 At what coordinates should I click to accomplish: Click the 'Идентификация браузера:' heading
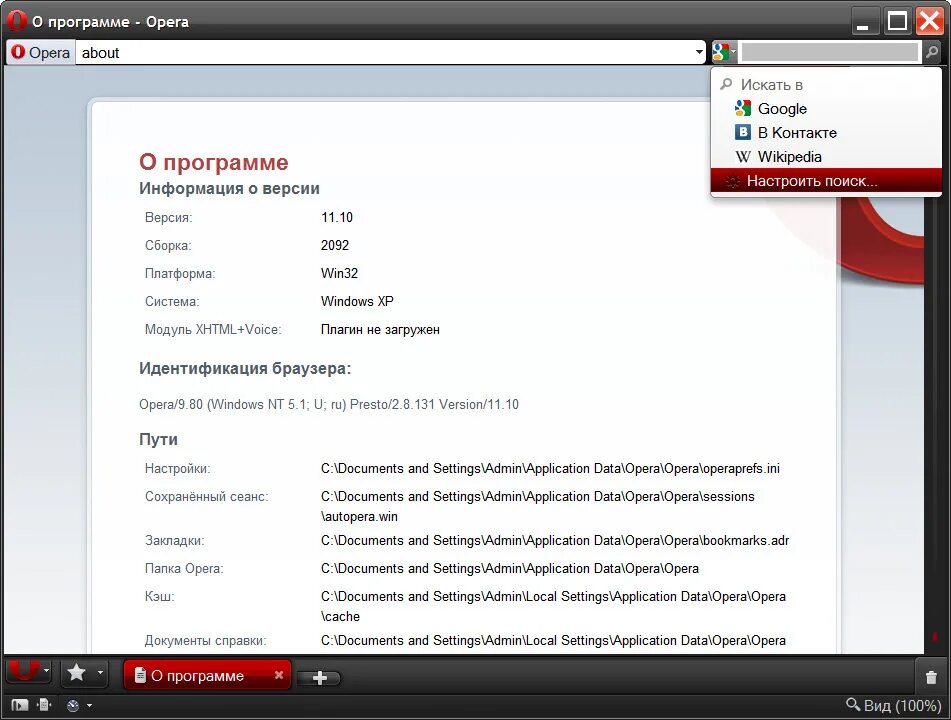(245, 368)
